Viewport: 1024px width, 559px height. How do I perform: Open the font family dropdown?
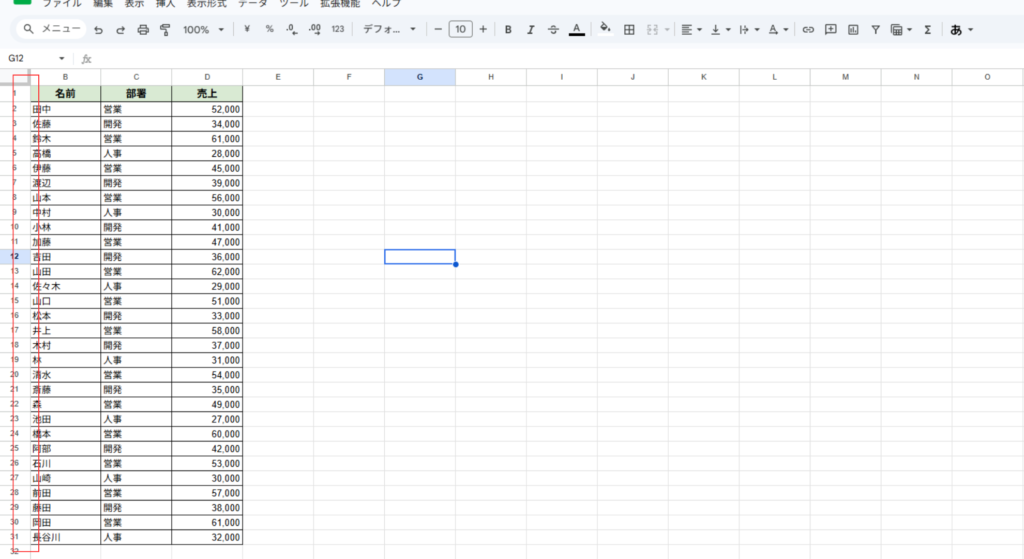tap(389, 30)
